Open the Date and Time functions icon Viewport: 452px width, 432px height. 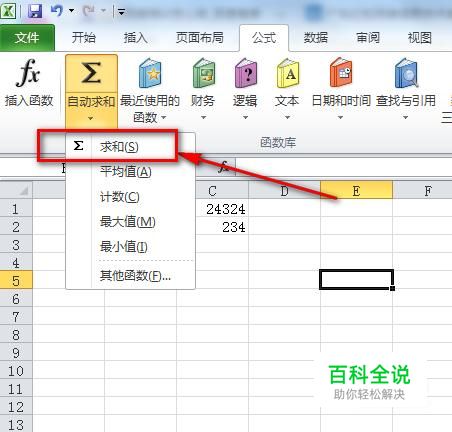tap(341, 73)
